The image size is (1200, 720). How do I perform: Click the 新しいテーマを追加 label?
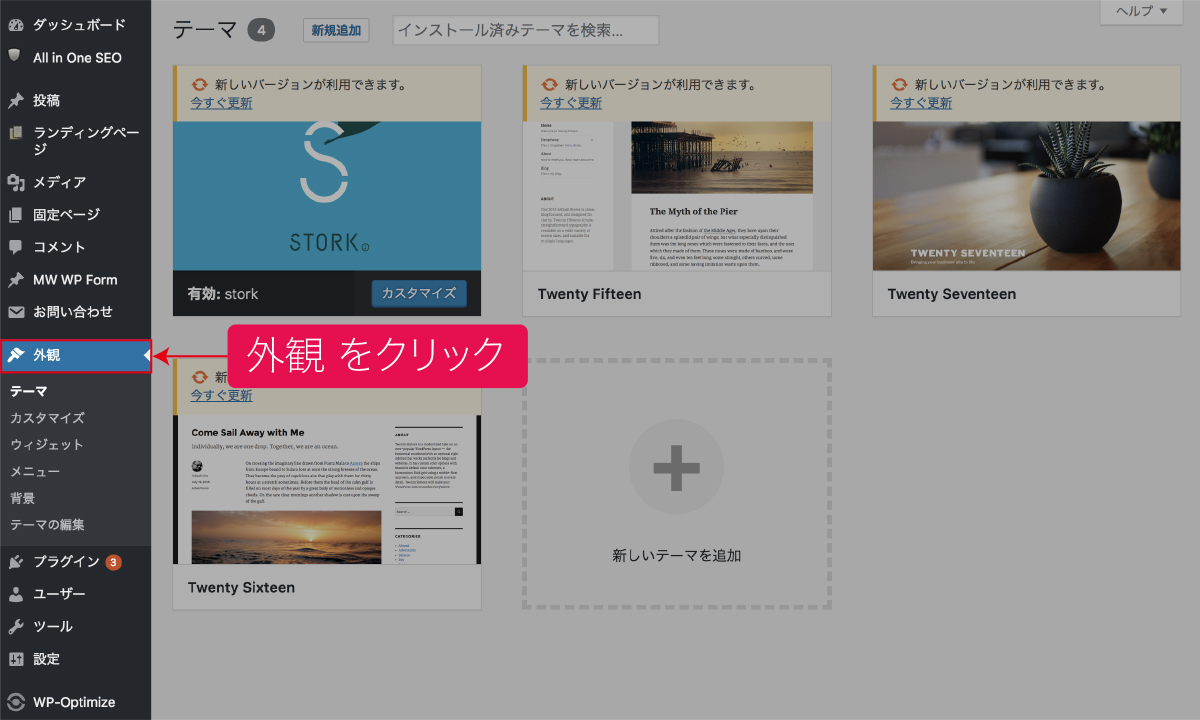tap(677, 555)
